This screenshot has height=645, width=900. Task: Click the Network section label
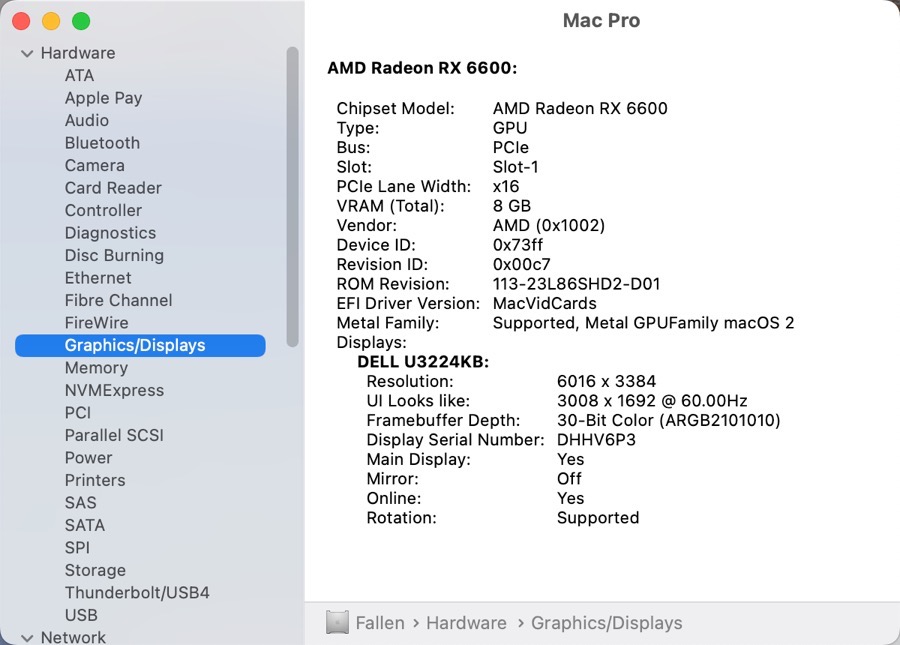(x=73, y=637)
